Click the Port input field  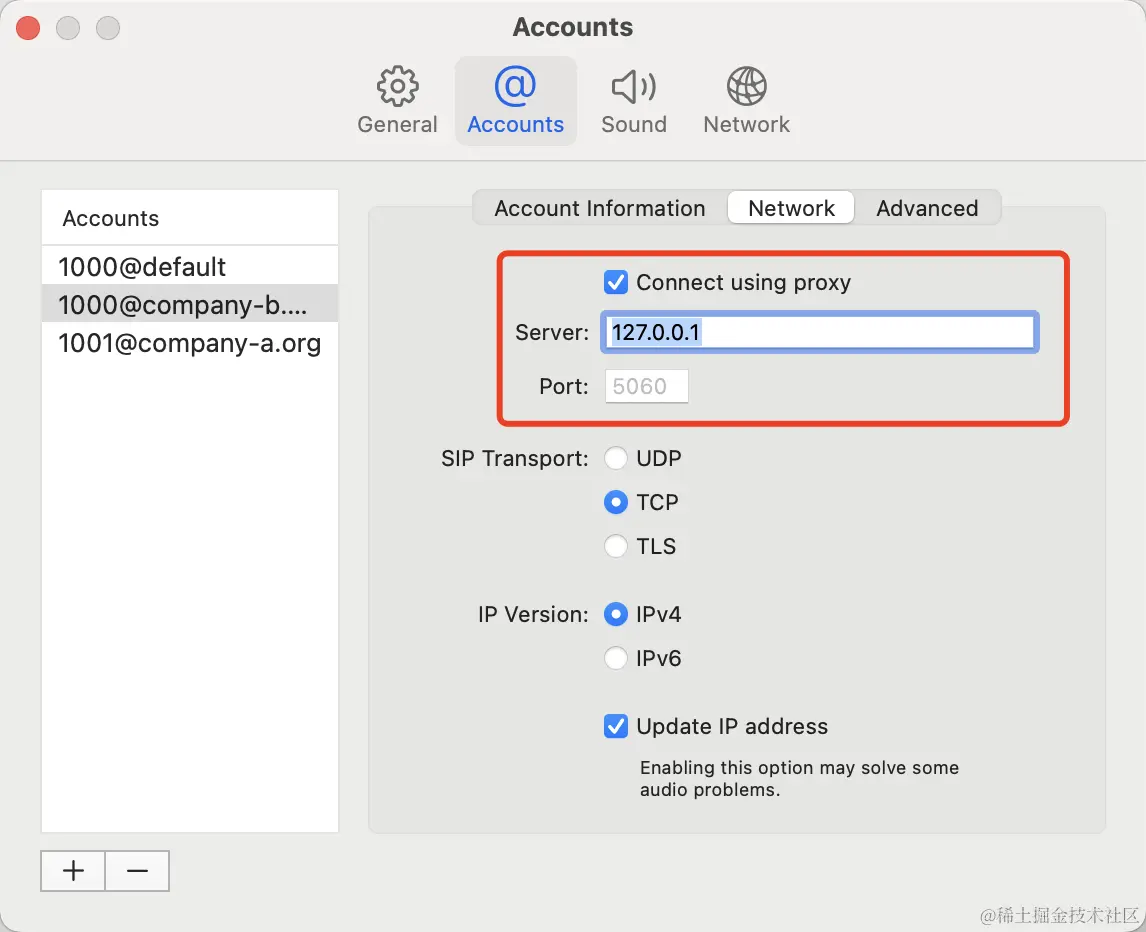[x=646, y=386]
